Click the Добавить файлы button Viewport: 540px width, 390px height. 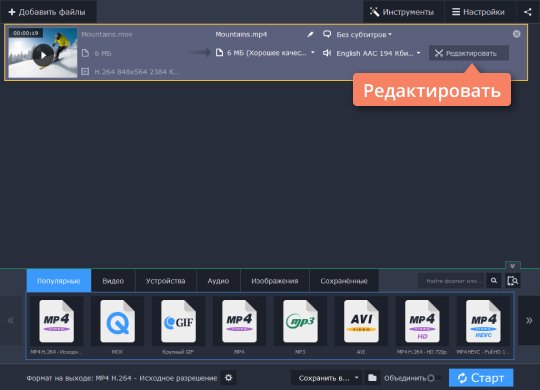[48, 12]
